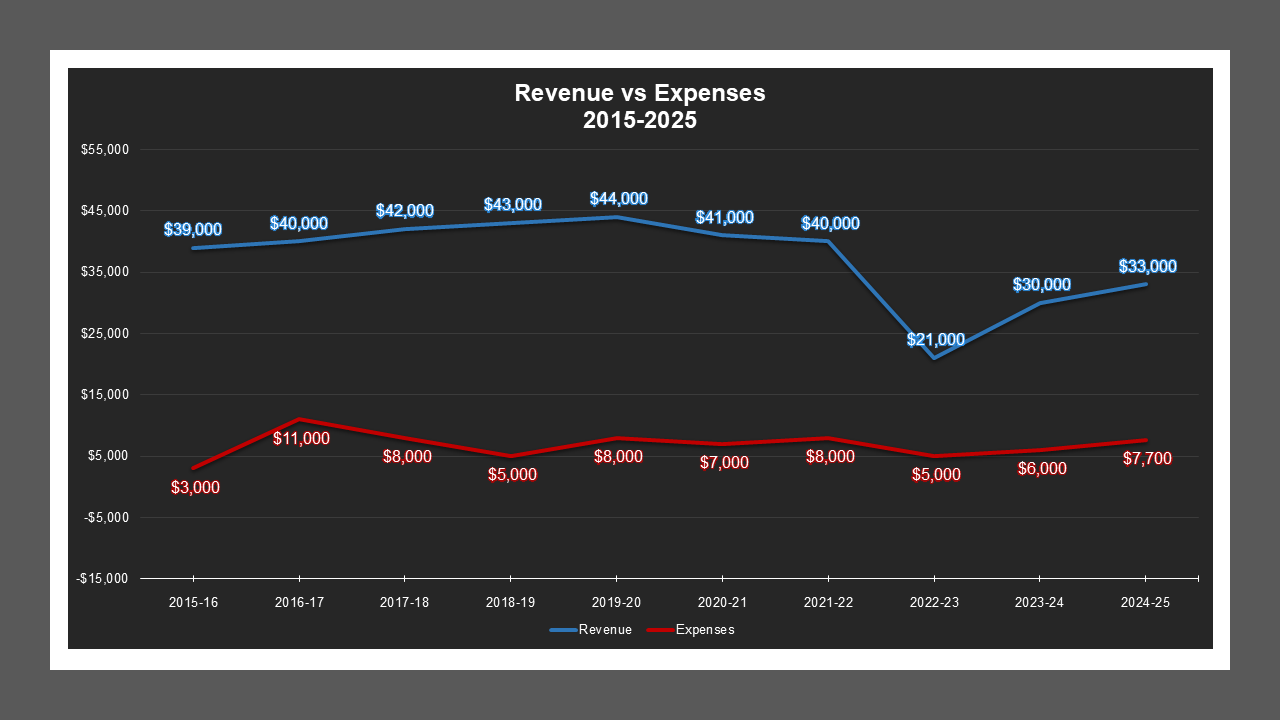Click the expenses peak at 2016-17
The width and height of the screenshot is (1280, 720).
pos(298,420)
